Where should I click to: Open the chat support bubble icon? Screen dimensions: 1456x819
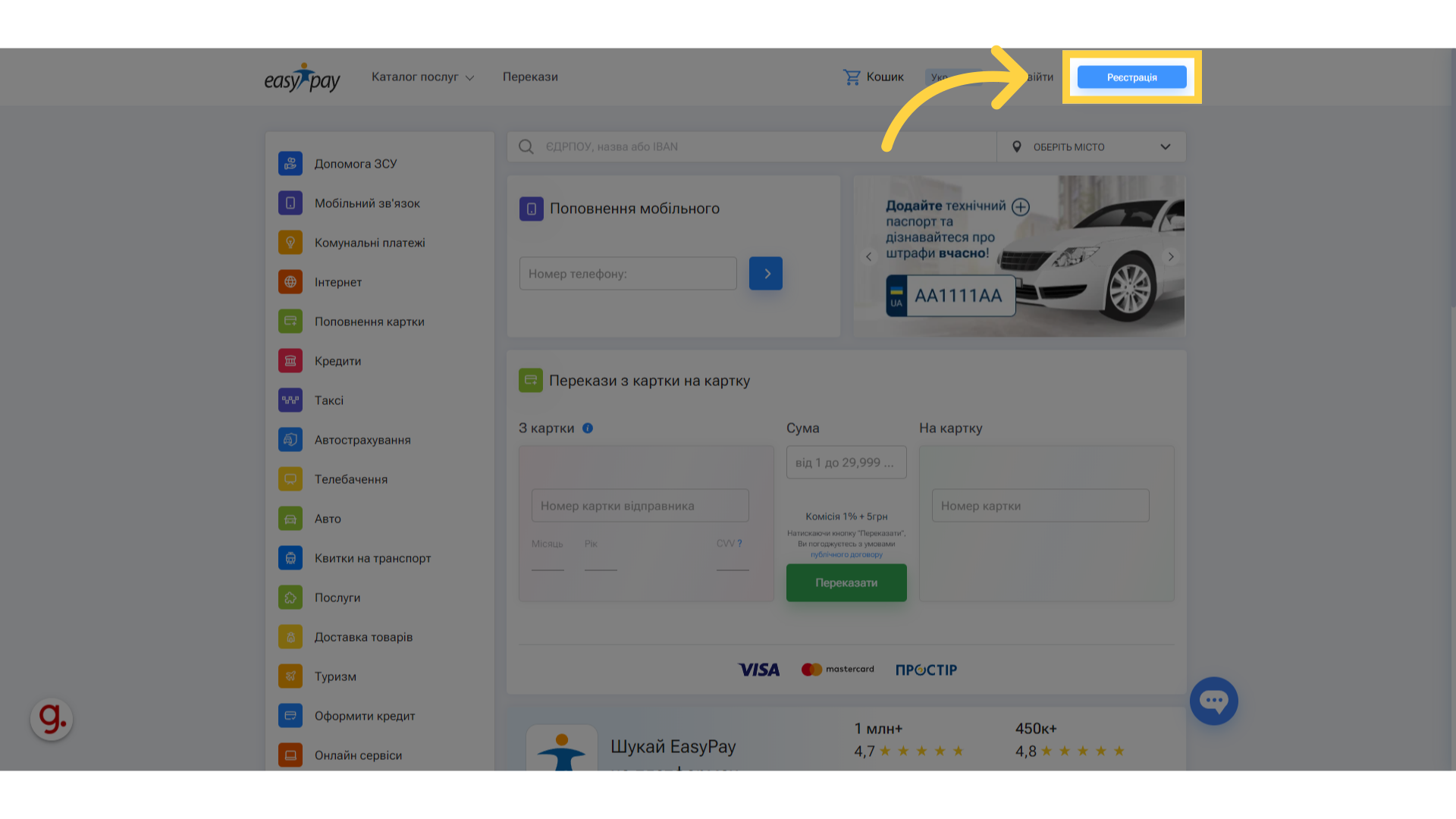point(1213,701)
